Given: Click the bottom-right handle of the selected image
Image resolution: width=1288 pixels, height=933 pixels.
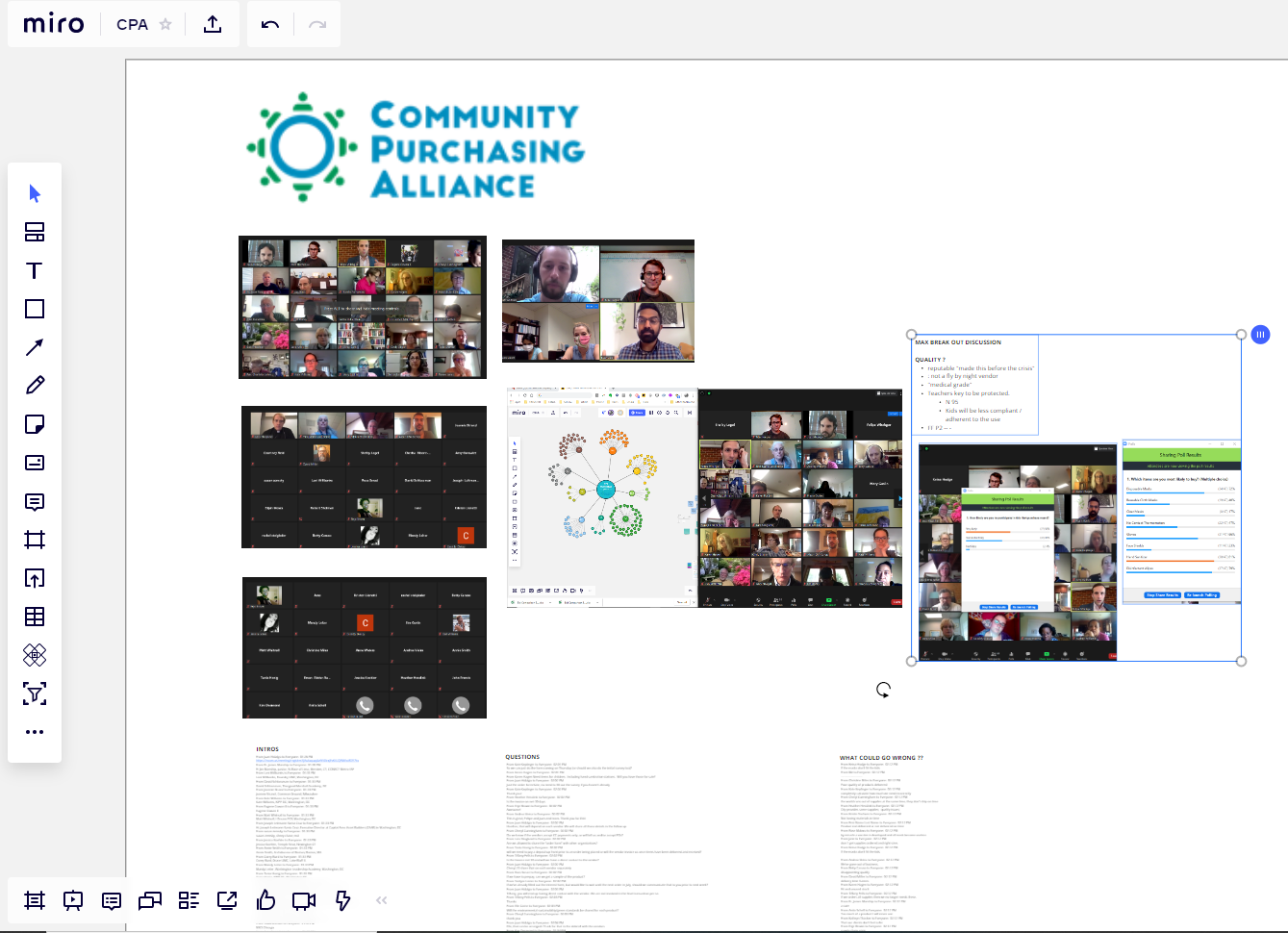Looking at the screenshot, I should (x=1242, y=661).
